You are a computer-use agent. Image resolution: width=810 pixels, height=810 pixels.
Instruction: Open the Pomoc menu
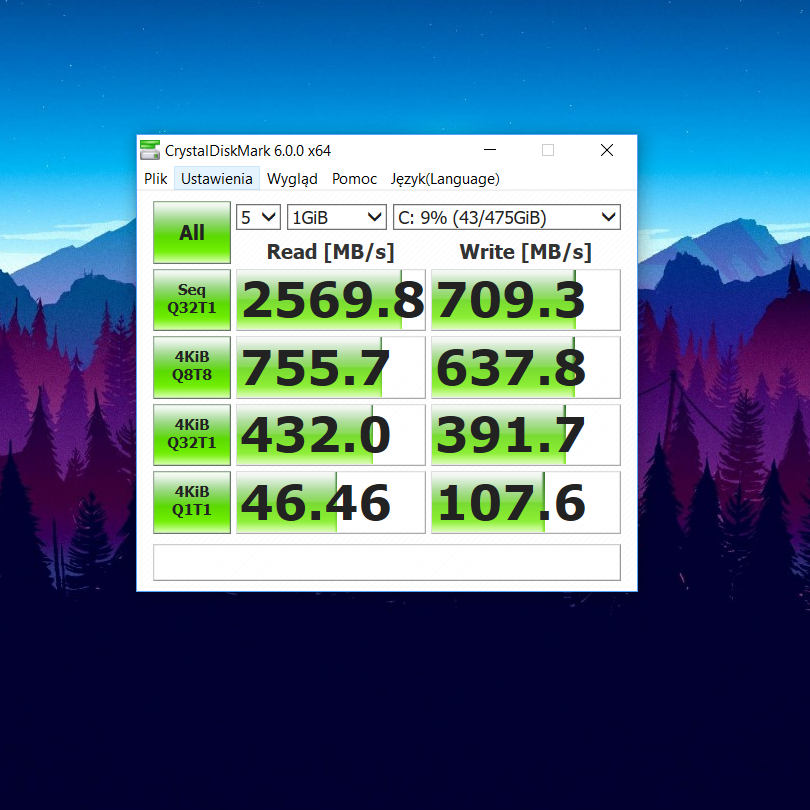point(354,179)
